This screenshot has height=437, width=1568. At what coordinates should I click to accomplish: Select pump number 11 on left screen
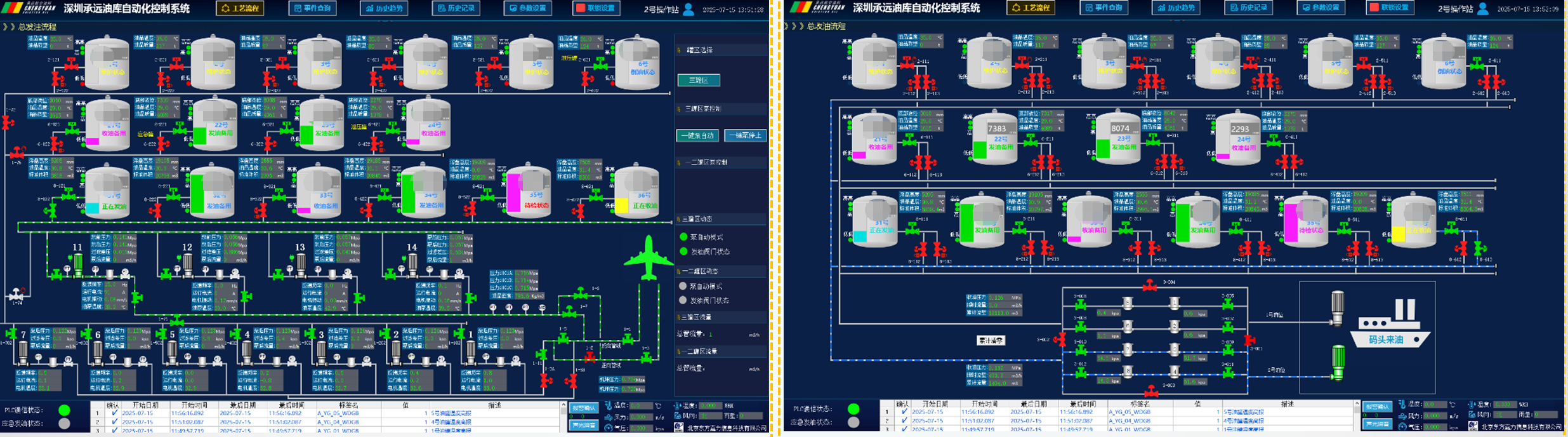click(x=78, y=262)
